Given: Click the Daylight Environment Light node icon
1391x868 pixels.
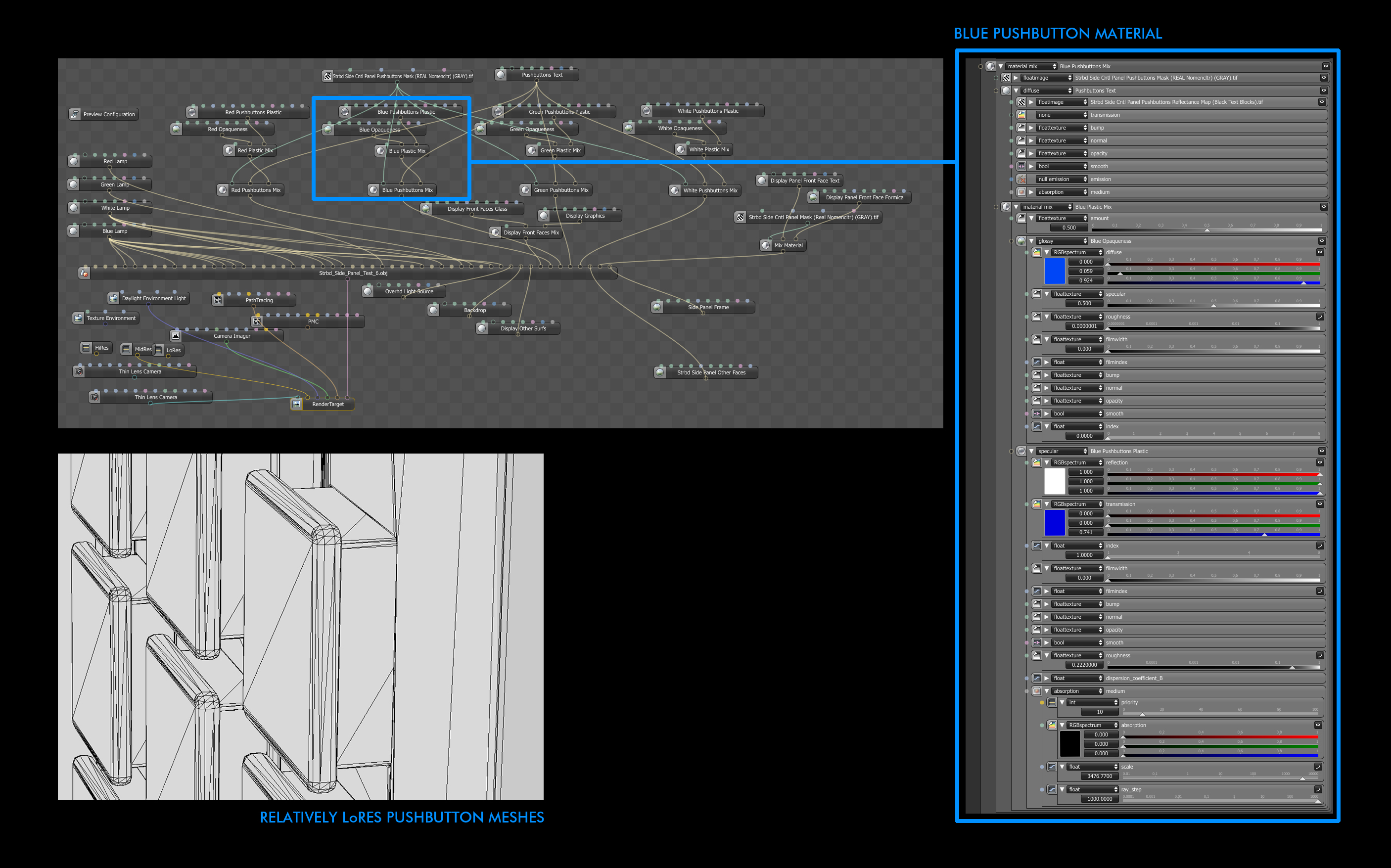Looking at the screenshot, I should pos(114,298).
